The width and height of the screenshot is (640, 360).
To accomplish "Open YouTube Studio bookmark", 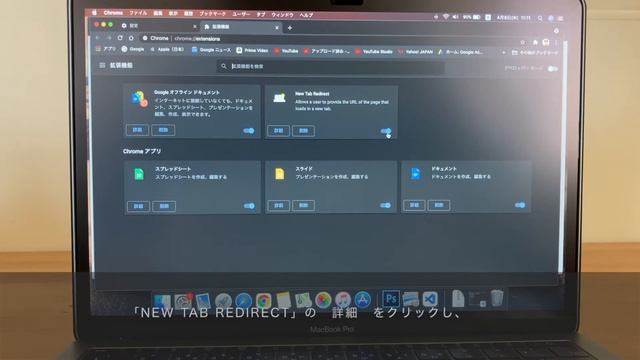I will point(374,51).
